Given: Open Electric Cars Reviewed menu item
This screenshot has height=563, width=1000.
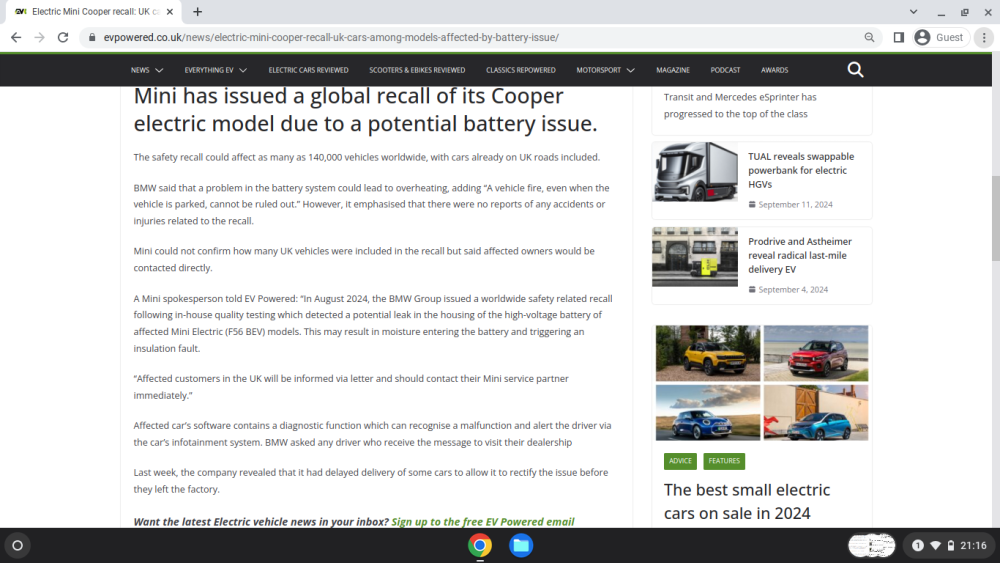Looking at the screenshot, I should (x=308, y=70).
